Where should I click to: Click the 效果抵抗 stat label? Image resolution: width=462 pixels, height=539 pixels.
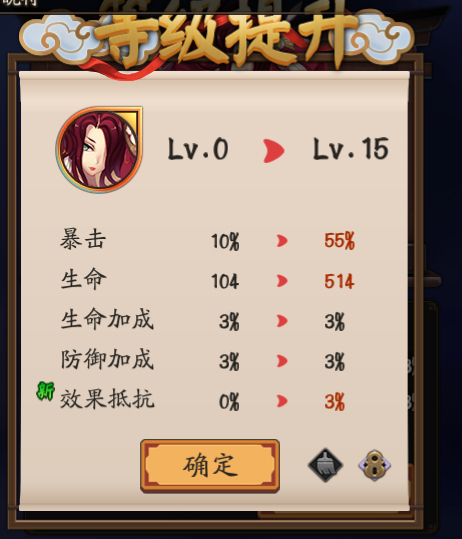coord(107,399)
